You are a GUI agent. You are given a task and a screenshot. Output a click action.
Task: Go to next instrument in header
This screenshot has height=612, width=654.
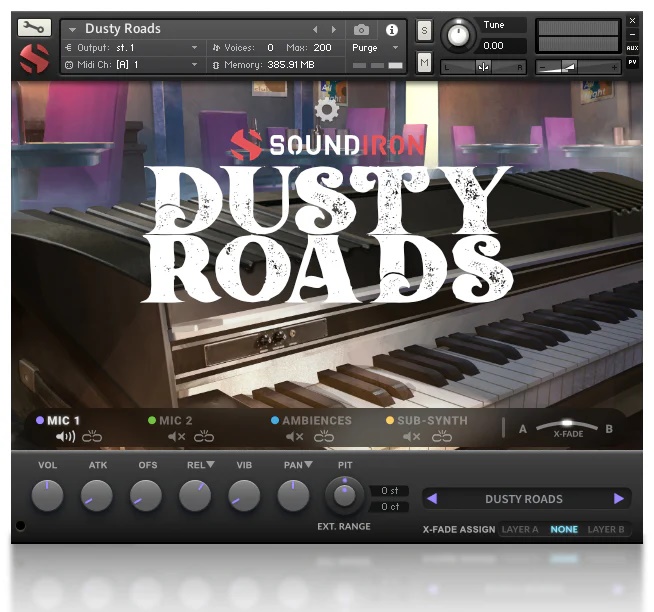(334, 30)
